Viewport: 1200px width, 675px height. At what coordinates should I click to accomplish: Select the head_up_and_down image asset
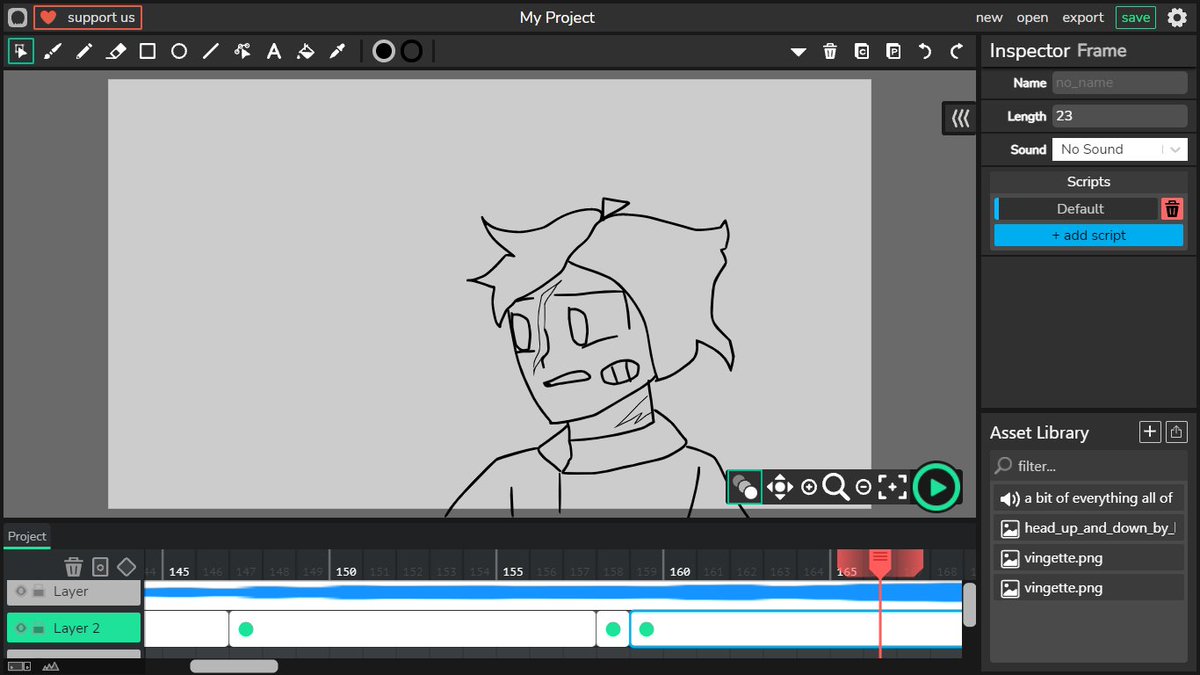tap(1090, 528)
